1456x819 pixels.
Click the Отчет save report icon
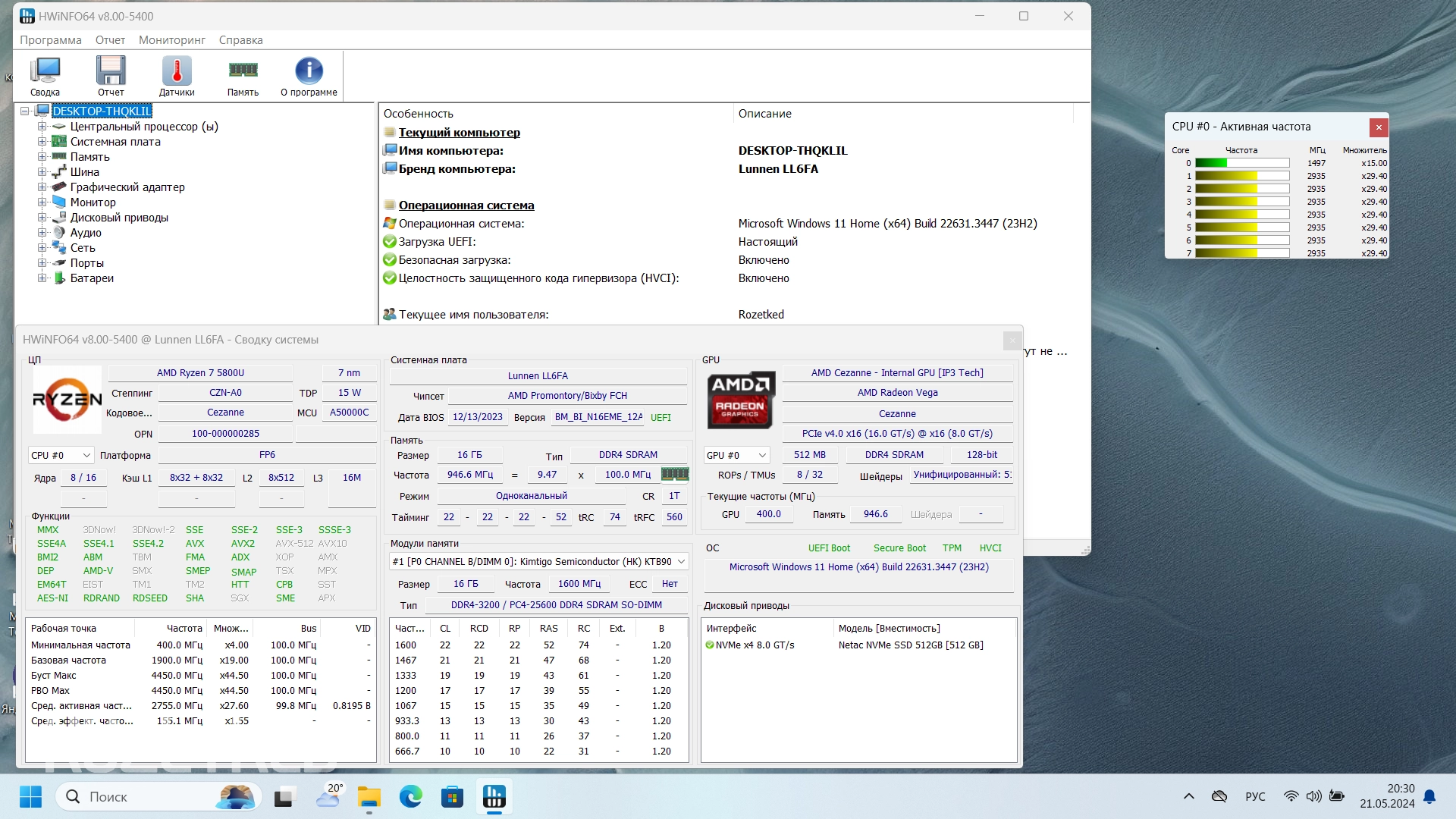pyautogui.click(x=111, y=77)
